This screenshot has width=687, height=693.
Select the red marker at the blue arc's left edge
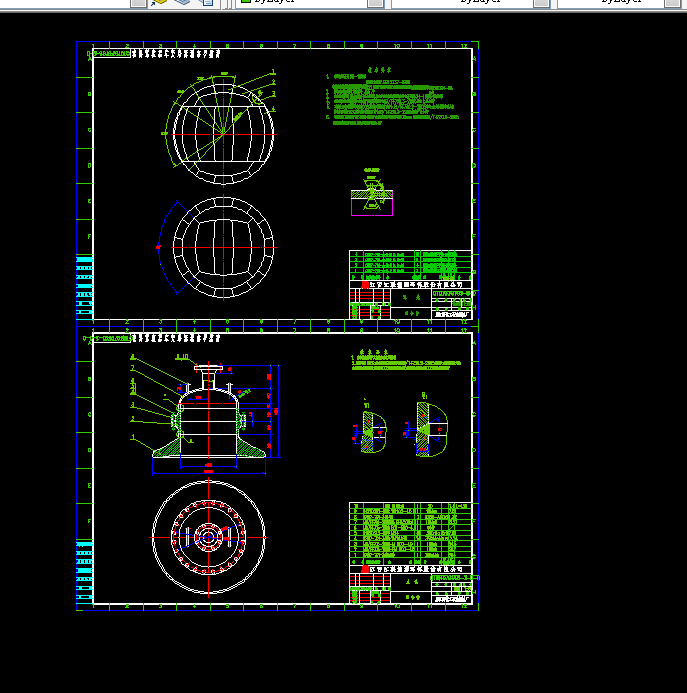pos(158,248)
